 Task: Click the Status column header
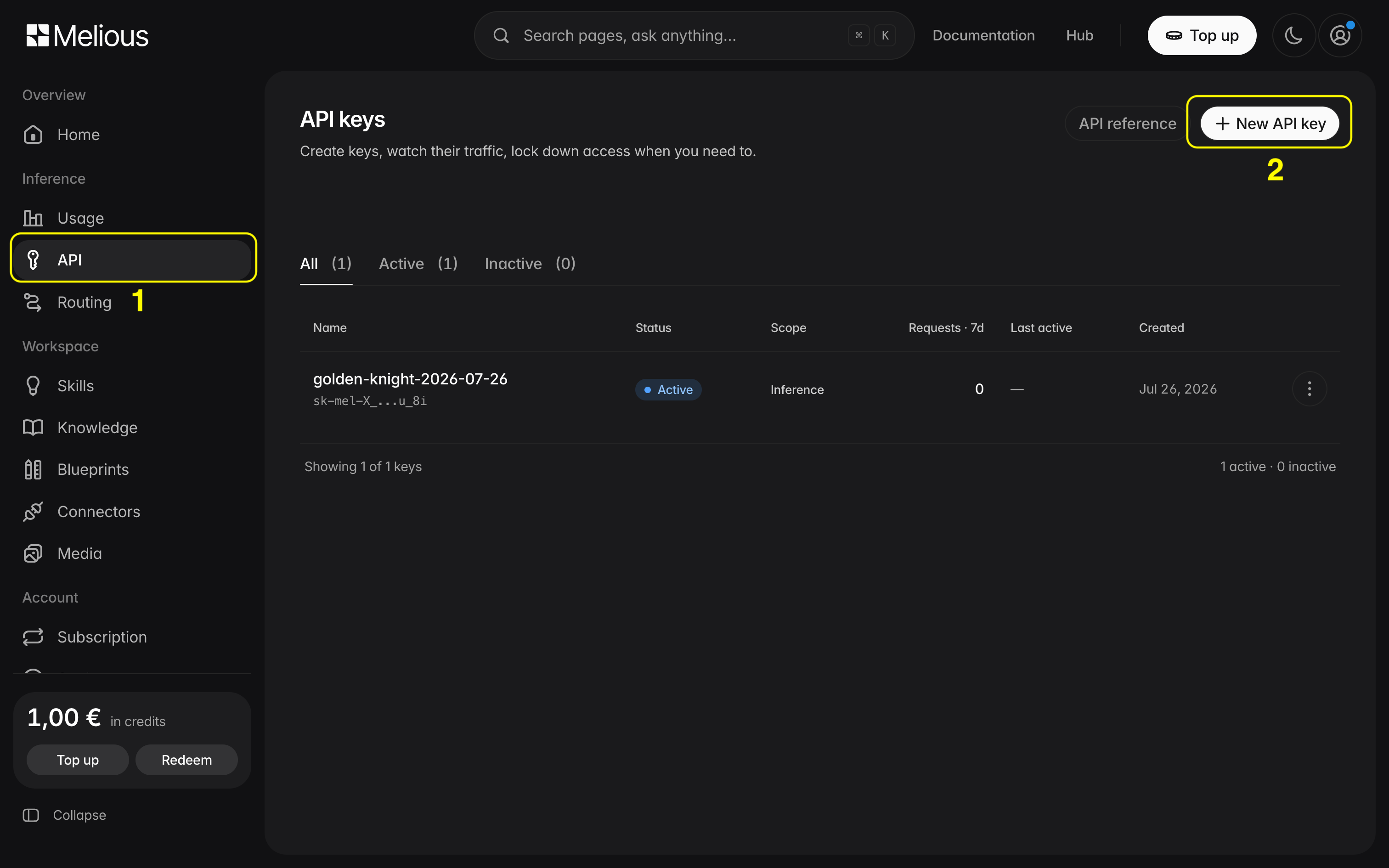pyautogui.click(x=653, y=328)
